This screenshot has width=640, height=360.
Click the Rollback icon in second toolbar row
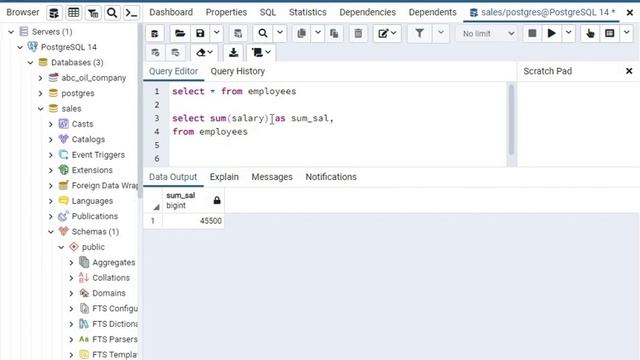coord(176,53)
